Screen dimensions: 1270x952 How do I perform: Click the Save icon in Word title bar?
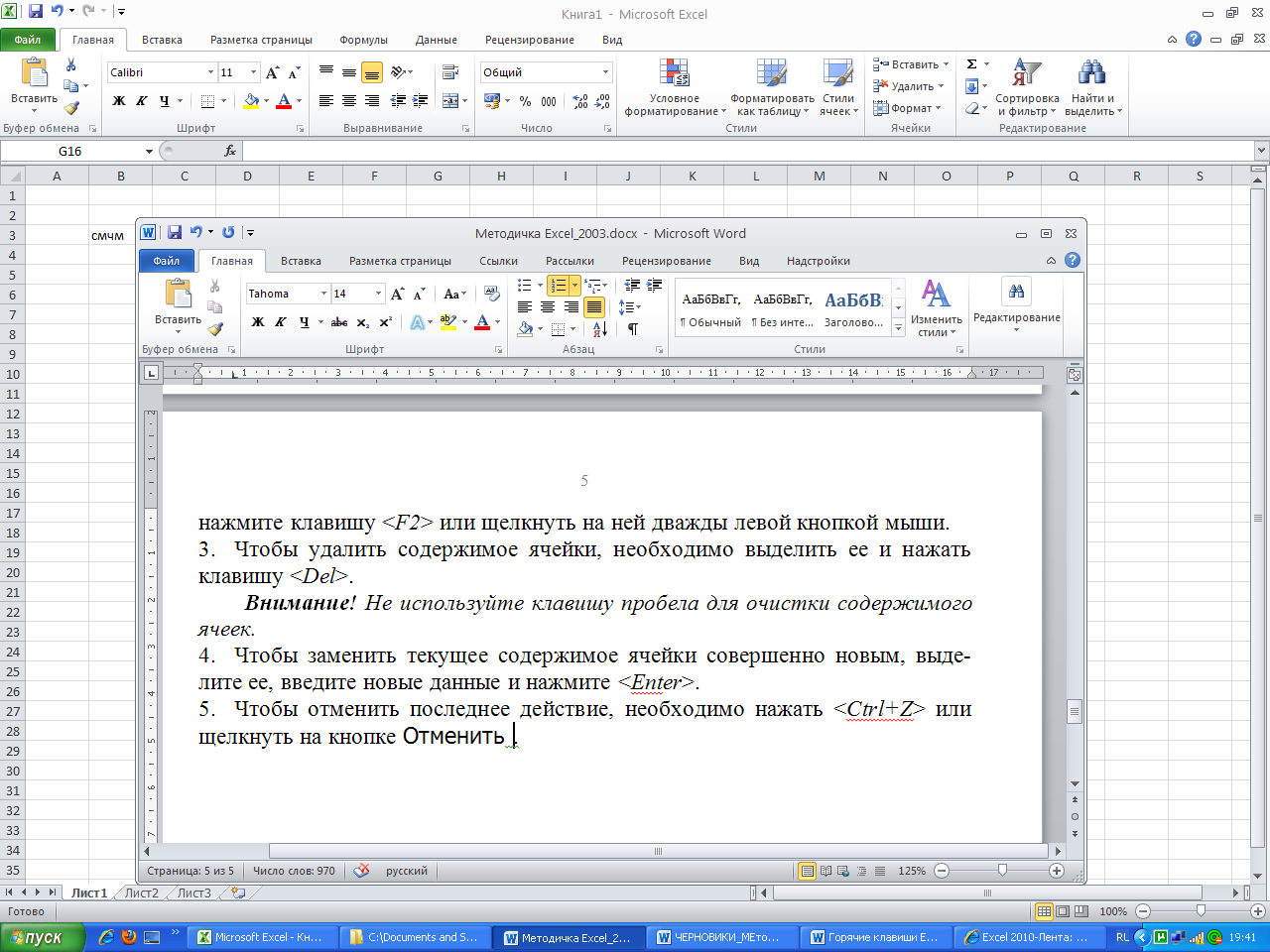[175, 232]
